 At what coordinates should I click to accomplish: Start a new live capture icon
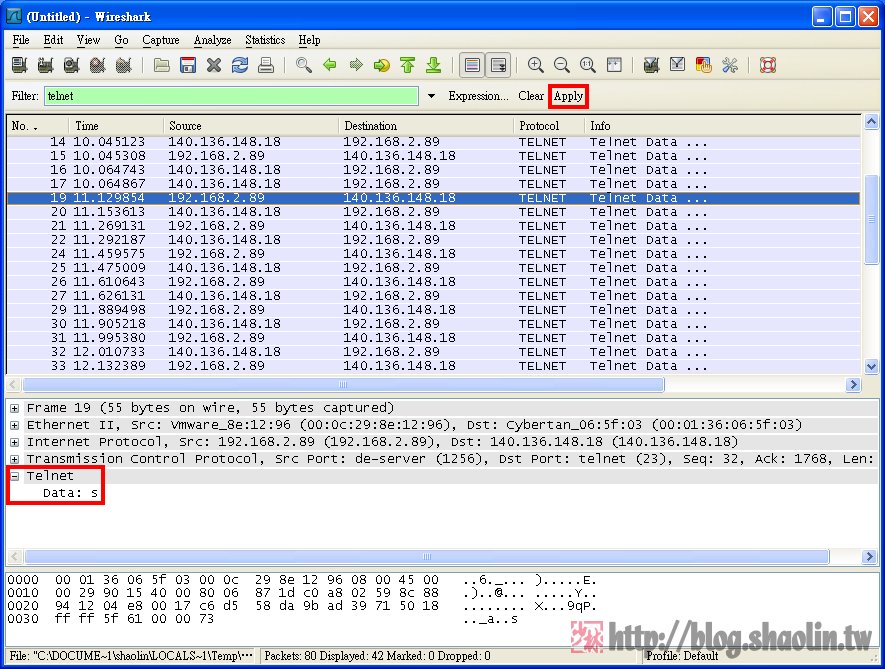click(71, 65)
